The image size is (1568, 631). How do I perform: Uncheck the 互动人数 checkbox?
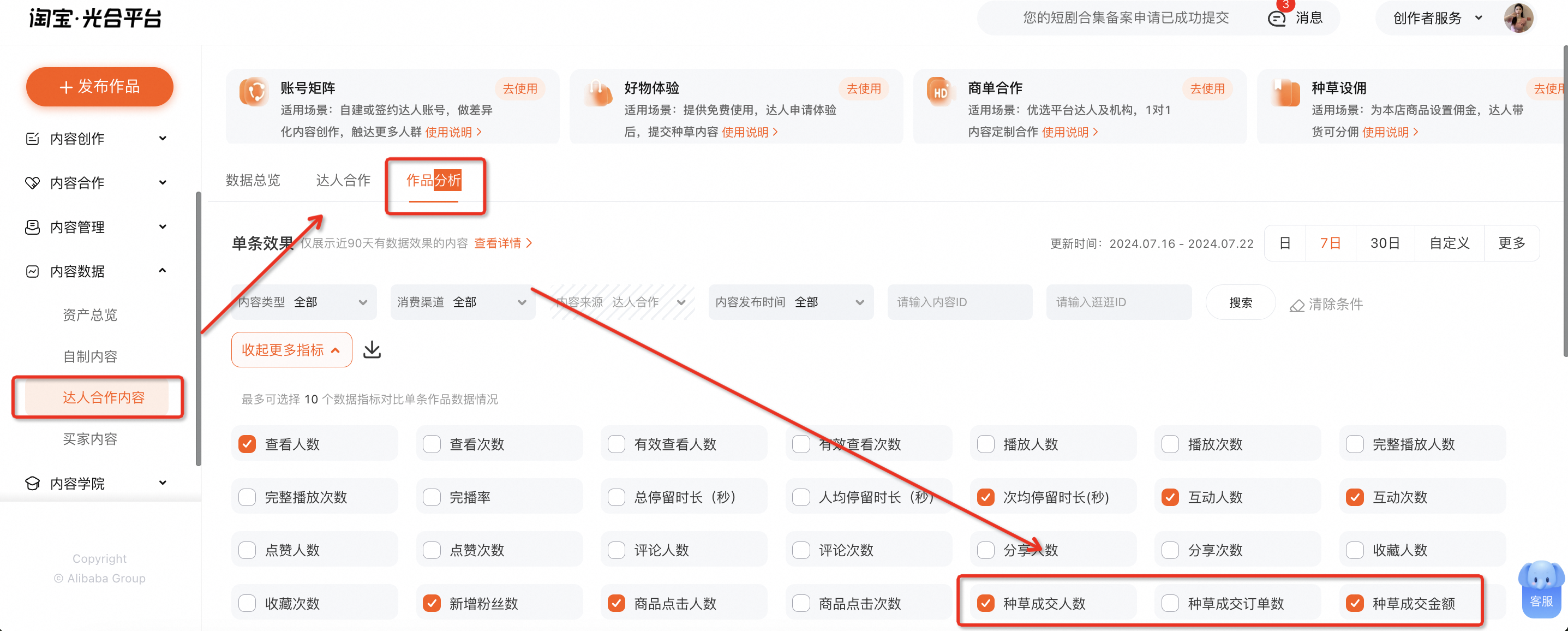pos(1170,497)
